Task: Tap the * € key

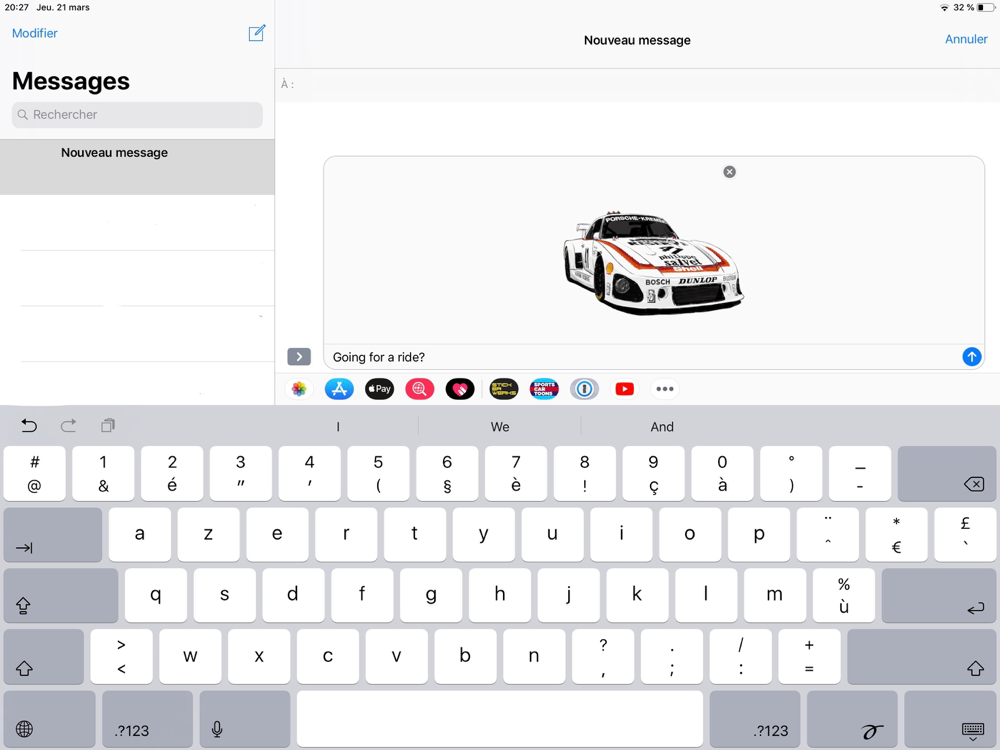Action: 896,534
